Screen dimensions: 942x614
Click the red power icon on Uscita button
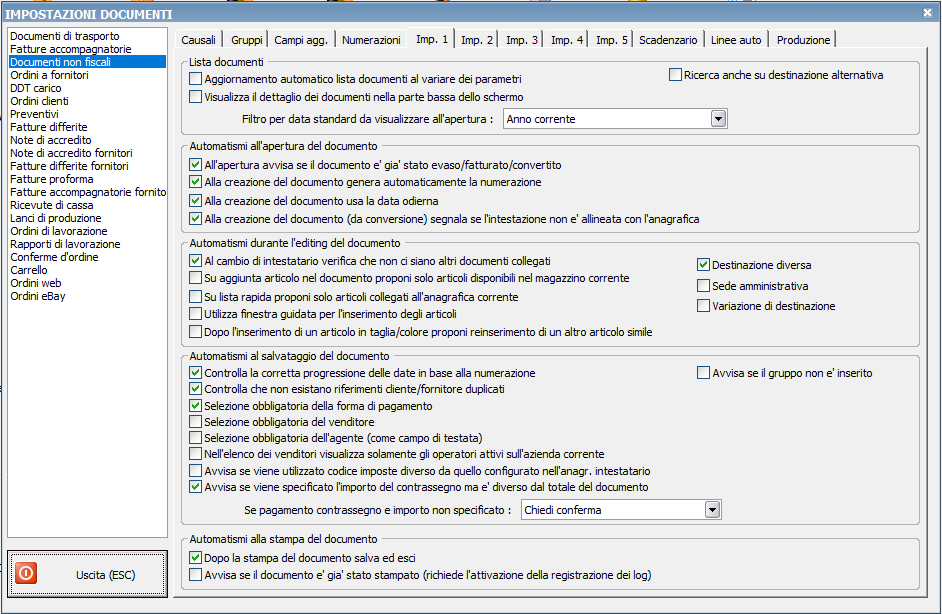pyautogui.click(x=26, y=573)
